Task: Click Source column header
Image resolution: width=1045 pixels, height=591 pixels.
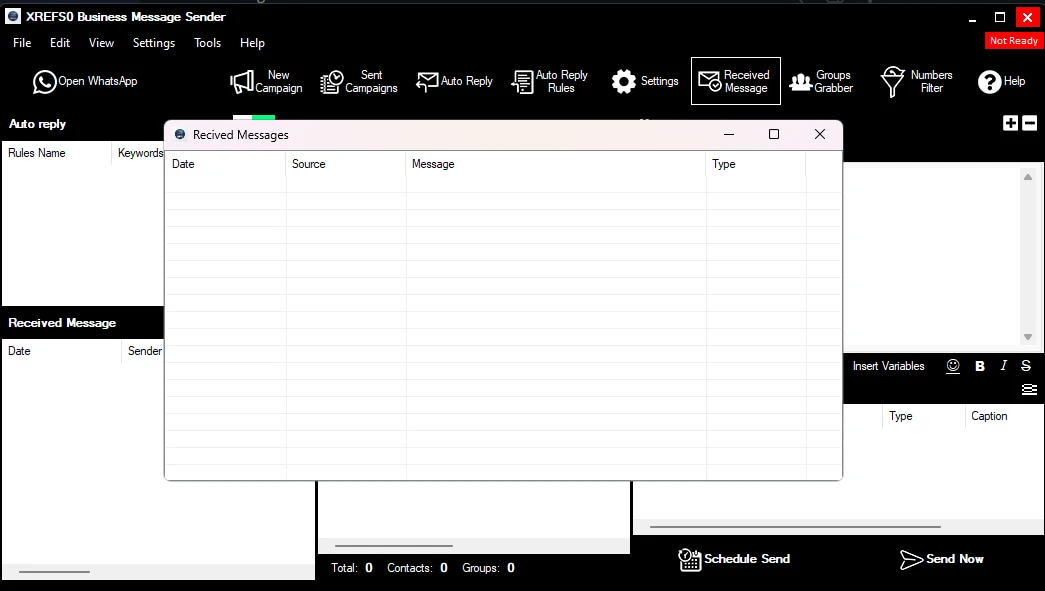Action: tap(345, 164)
